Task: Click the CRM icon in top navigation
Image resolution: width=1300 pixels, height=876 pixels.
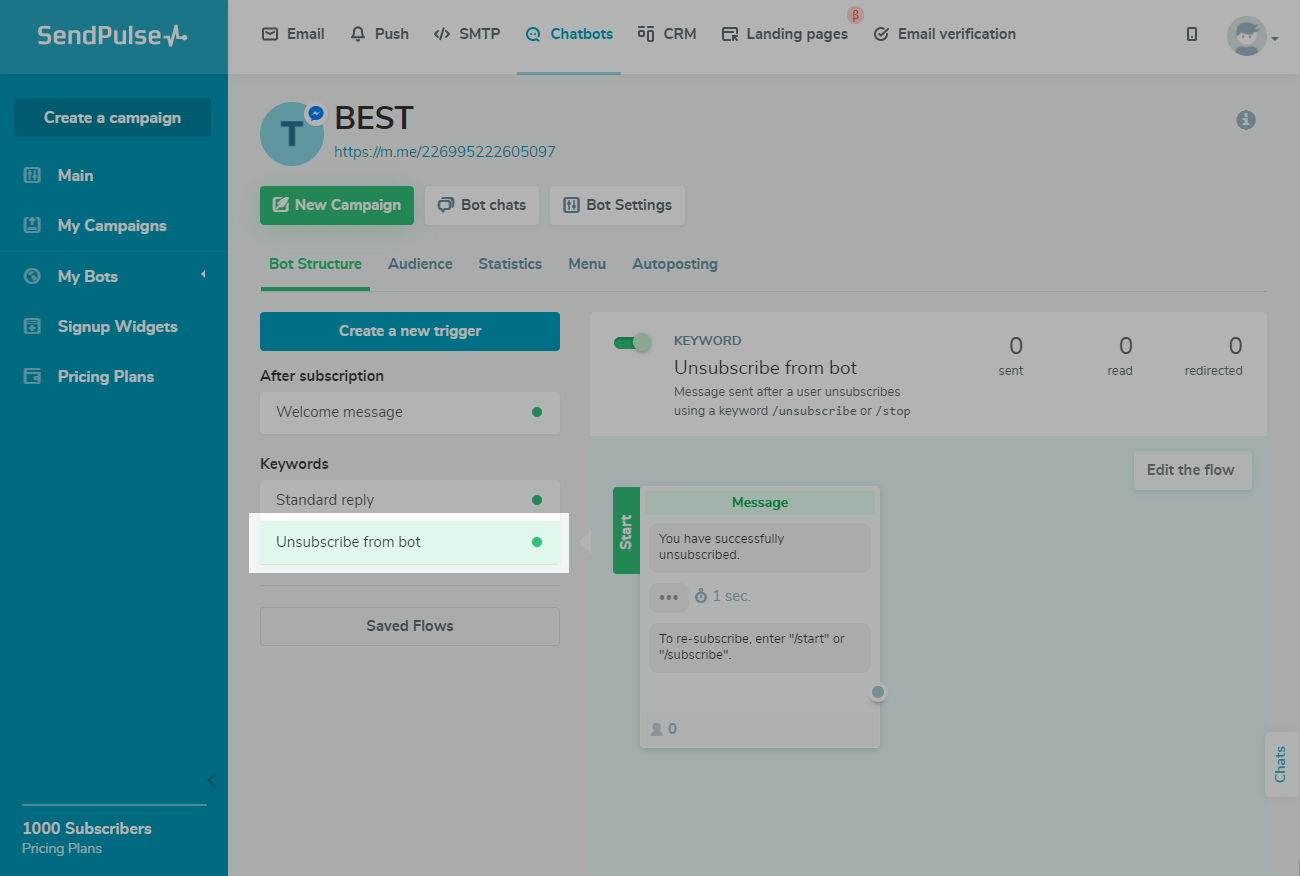Action: pos(646,34)
